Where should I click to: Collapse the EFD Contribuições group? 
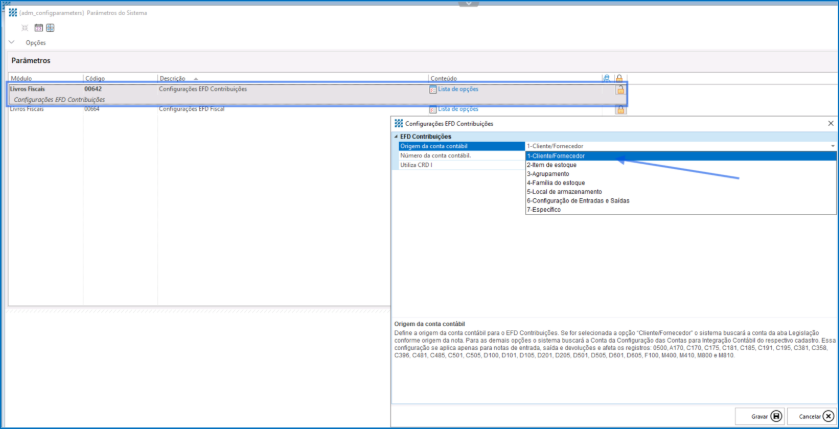(395, 136)
